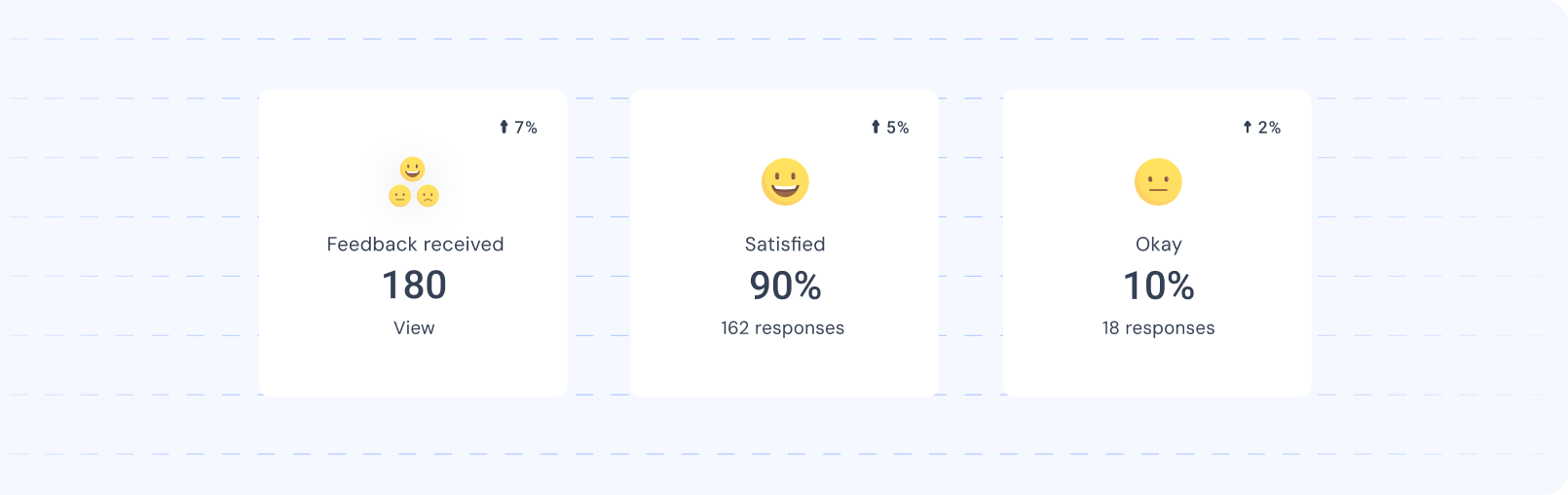The height and width of the screenshot is (495, 1568).
Task: Click the three-emoji feedback cluster icon
Action: [x=414, y=183]
